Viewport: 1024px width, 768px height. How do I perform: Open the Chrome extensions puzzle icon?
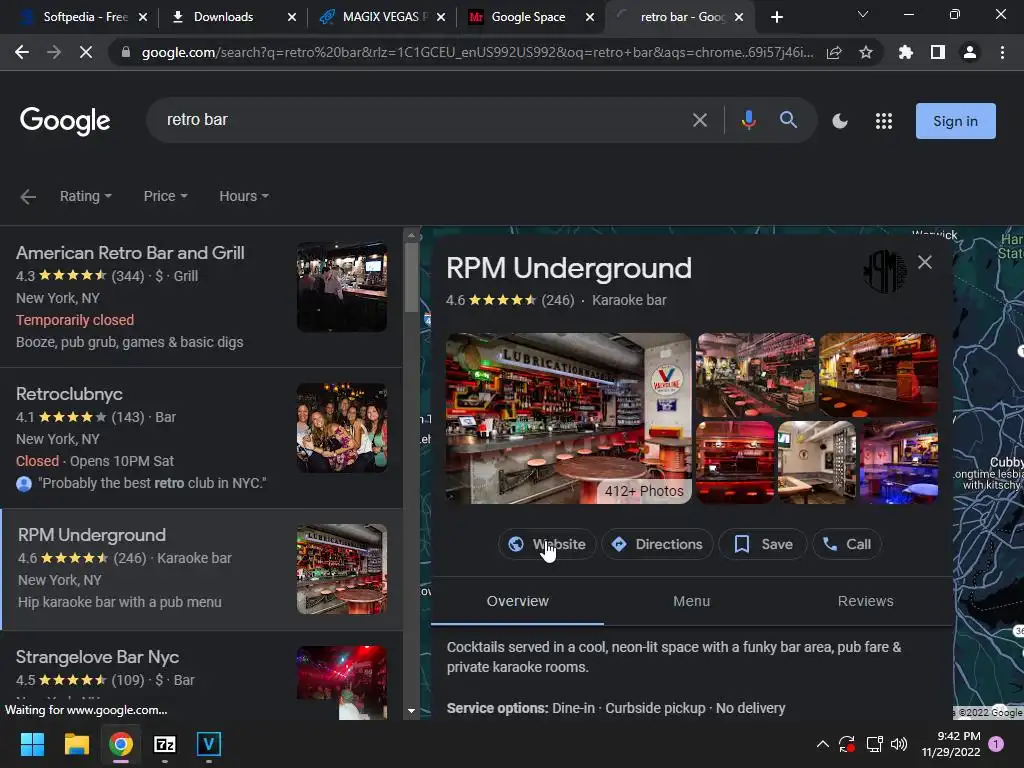906,52
